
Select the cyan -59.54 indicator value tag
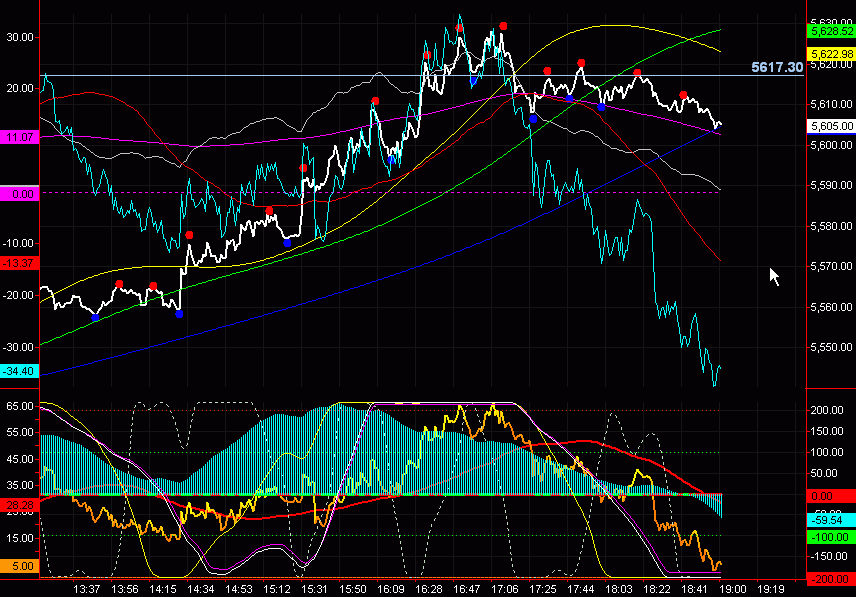(831, 520)
